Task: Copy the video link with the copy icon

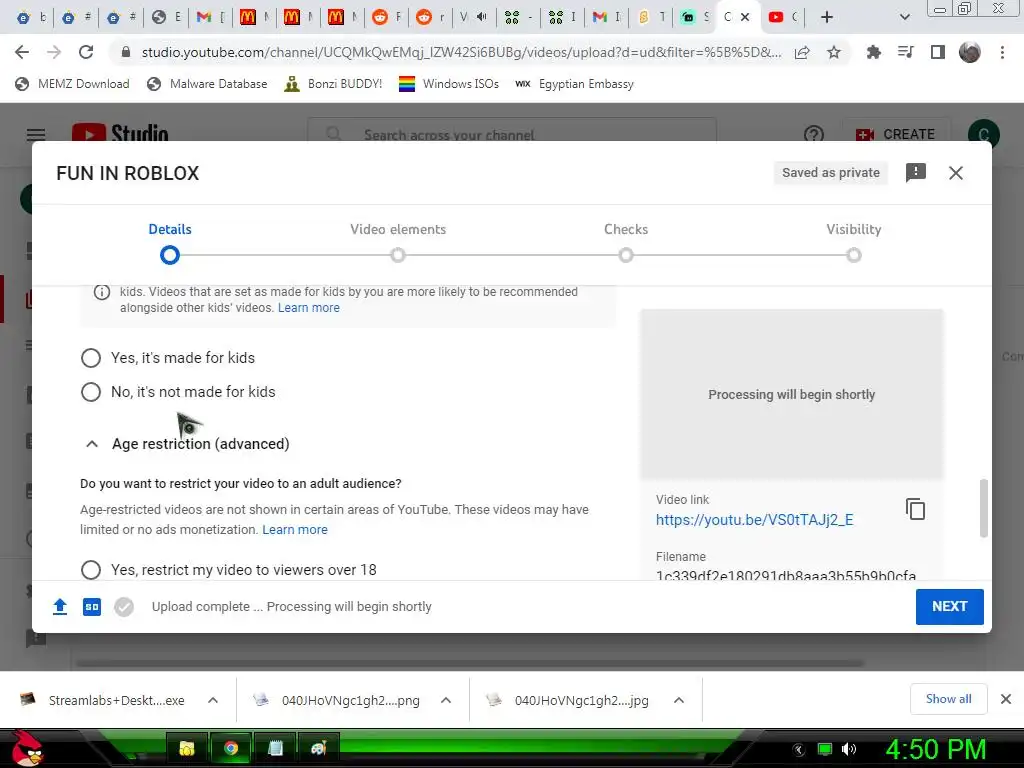Action: pos(915,509)
